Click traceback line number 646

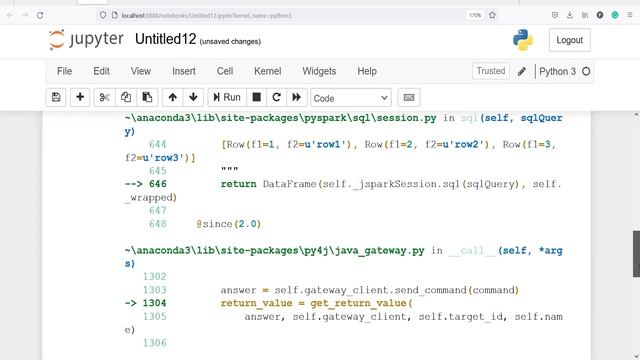coord(158,184)
